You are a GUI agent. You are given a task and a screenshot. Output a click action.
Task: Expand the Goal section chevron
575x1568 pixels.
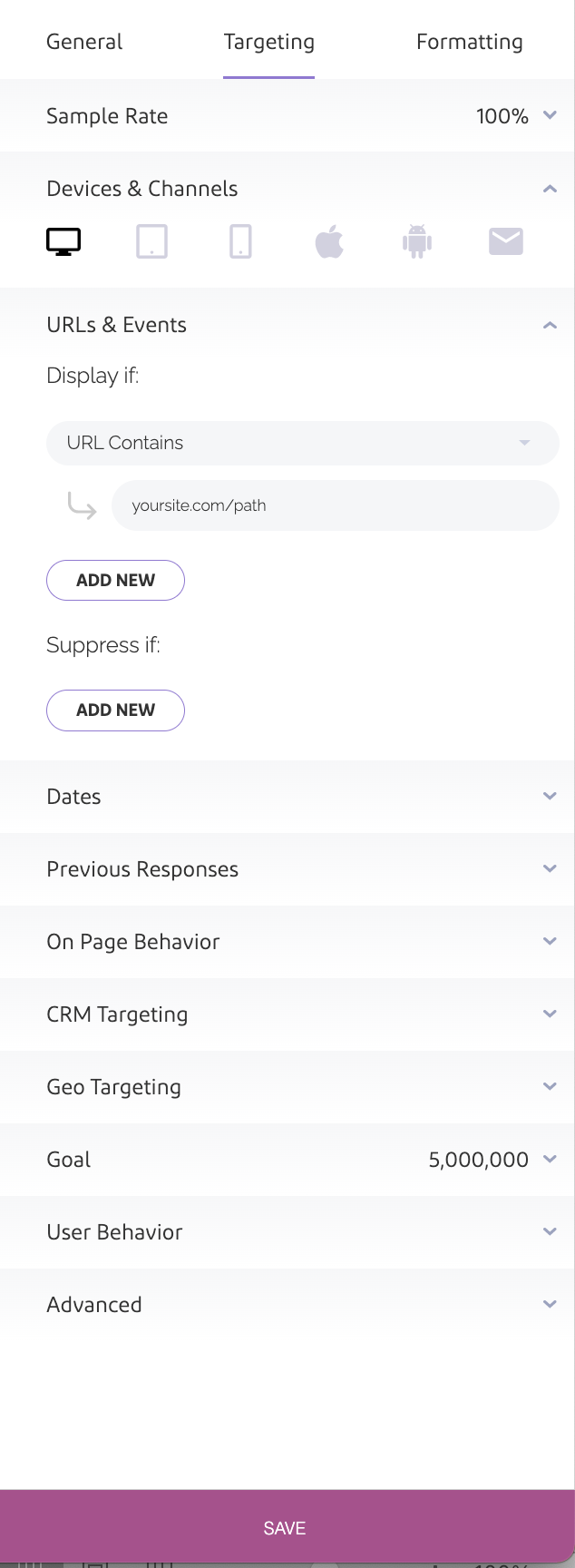point(549,1159)
